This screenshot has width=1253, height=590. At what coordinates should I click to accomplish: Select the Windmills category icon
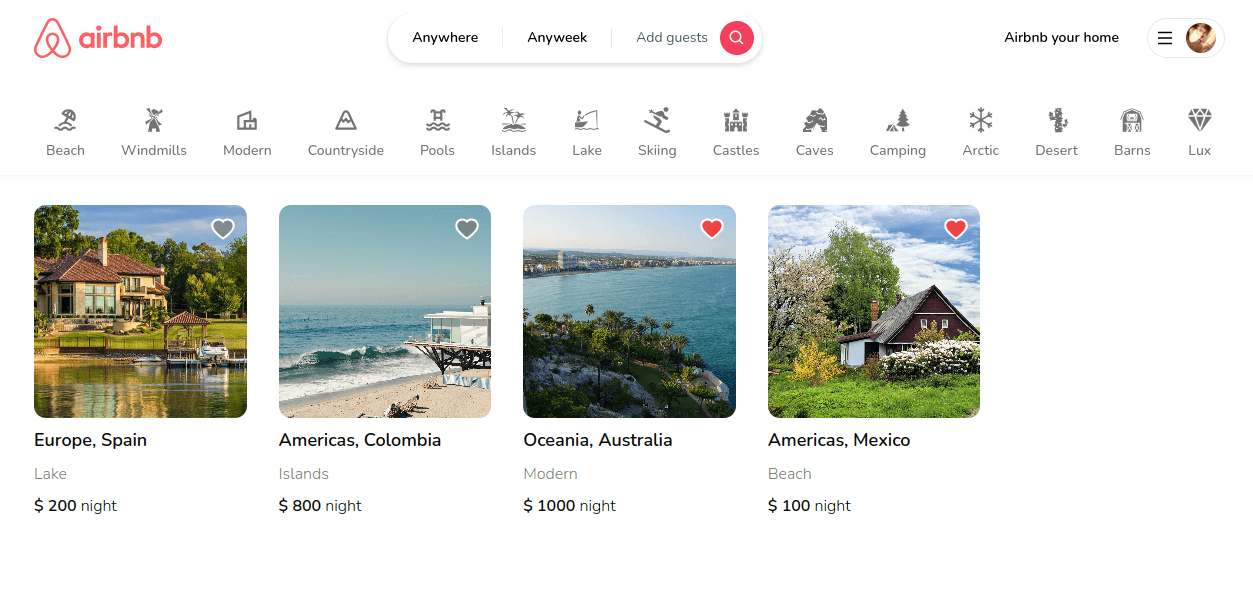pyautogui.click(x=154, y=120)
